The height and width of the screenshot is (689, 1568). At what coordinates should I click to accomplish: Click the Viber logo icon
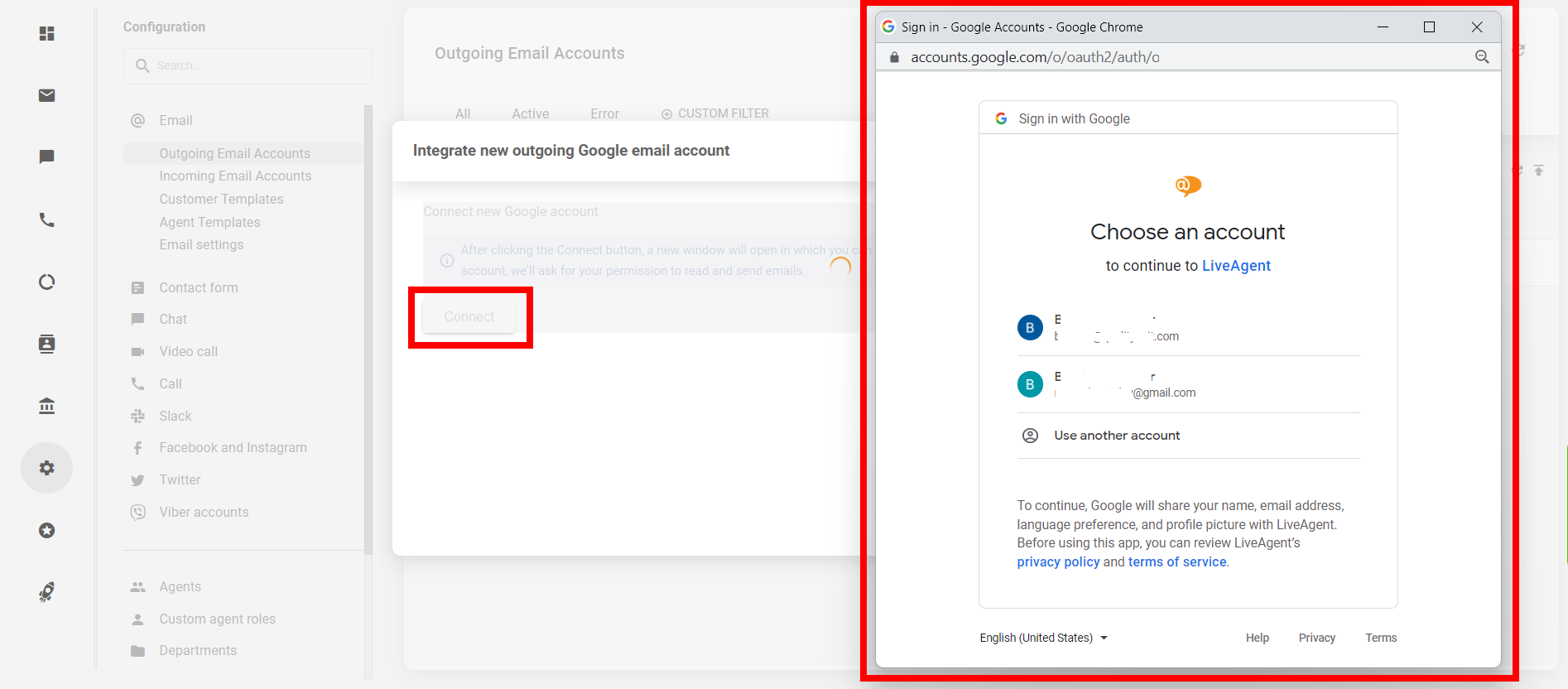click(137, 512)
